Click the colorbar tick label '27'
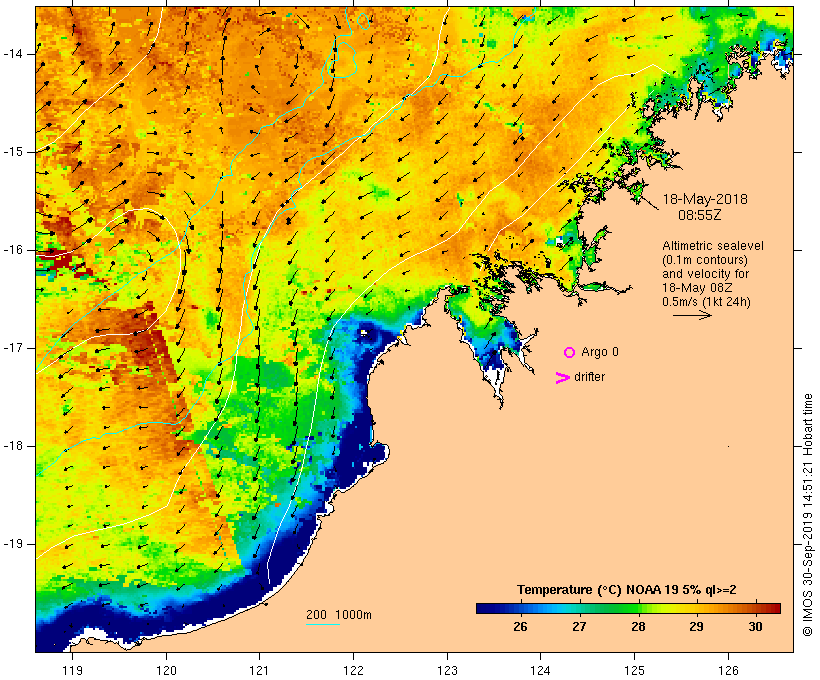 pyautogui.click(x=579, y=627)
